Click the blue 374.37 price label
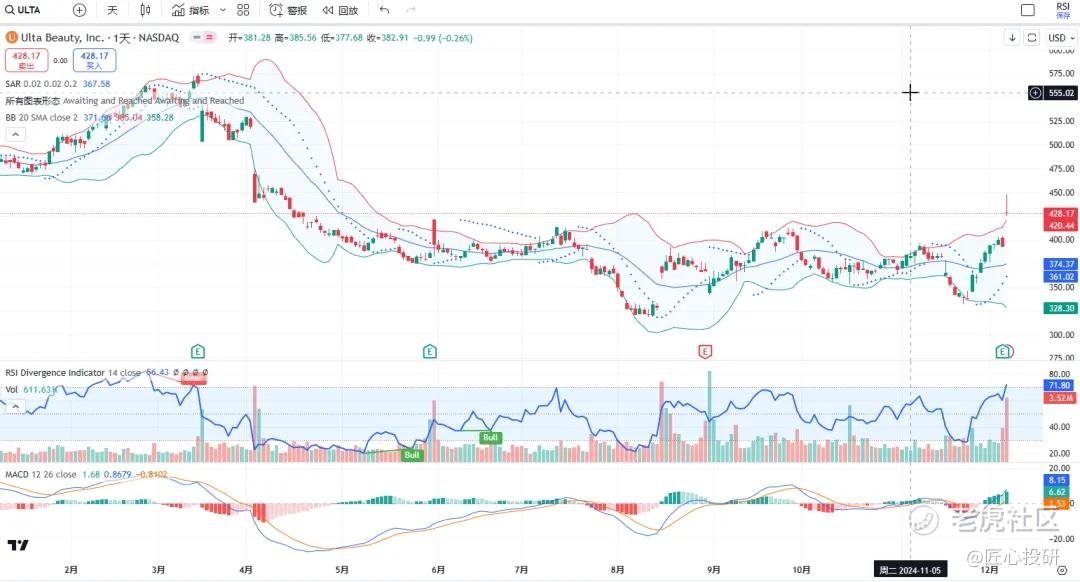 pos(1061,264)
